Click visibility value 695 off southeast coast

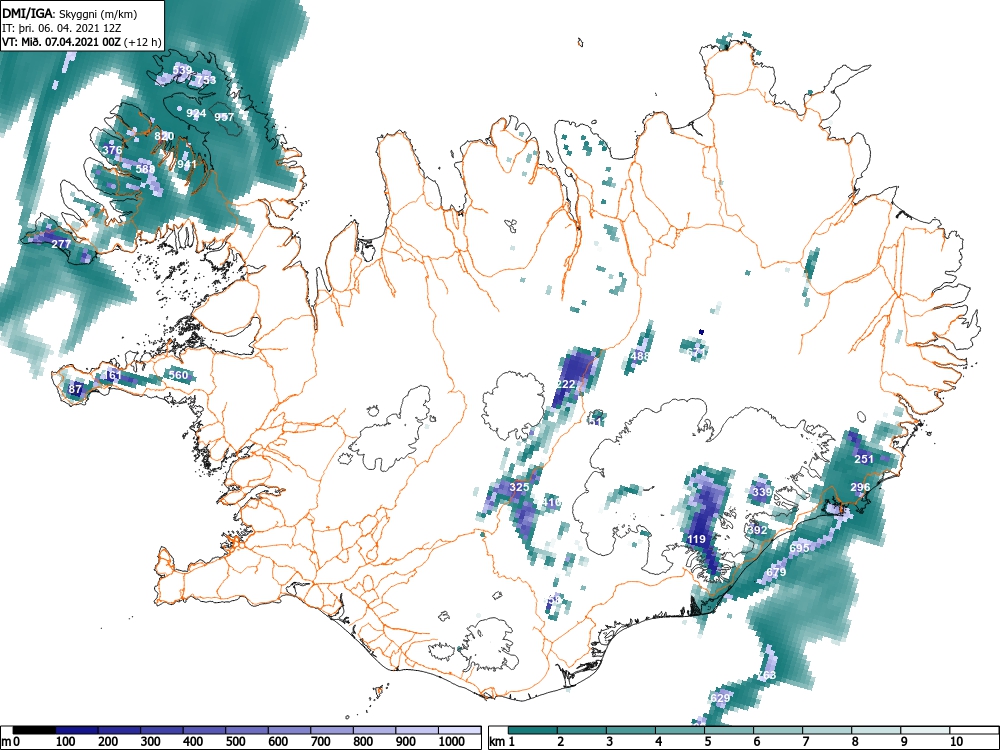point(799,548)
